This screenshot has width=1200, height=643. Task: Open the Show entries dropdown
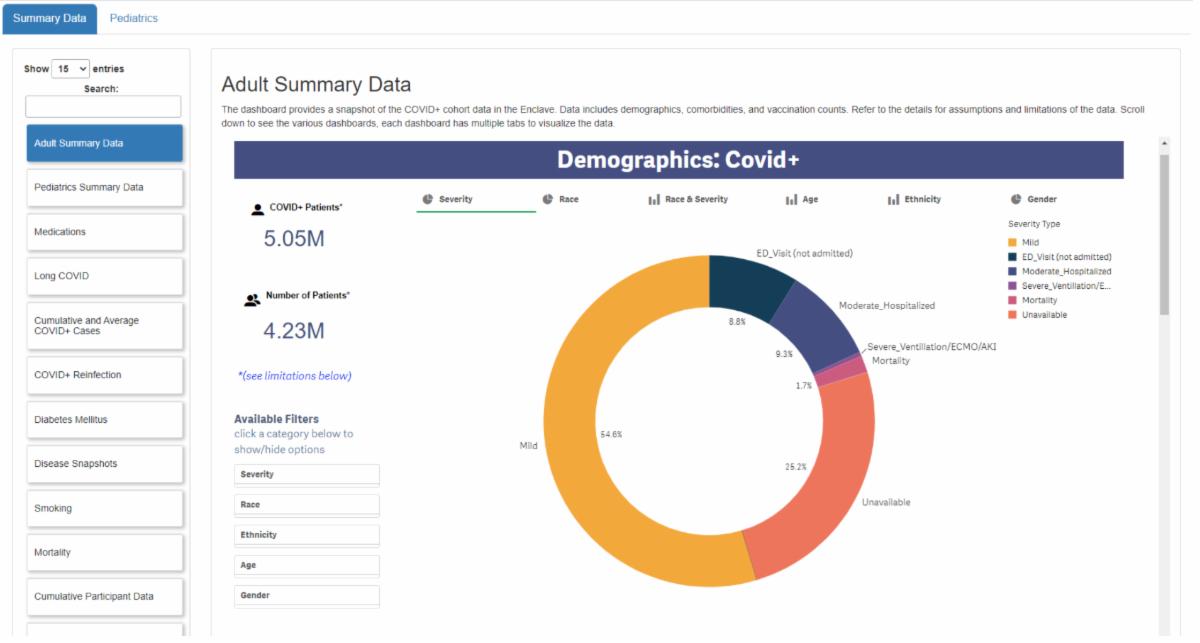tap(70, 69)
